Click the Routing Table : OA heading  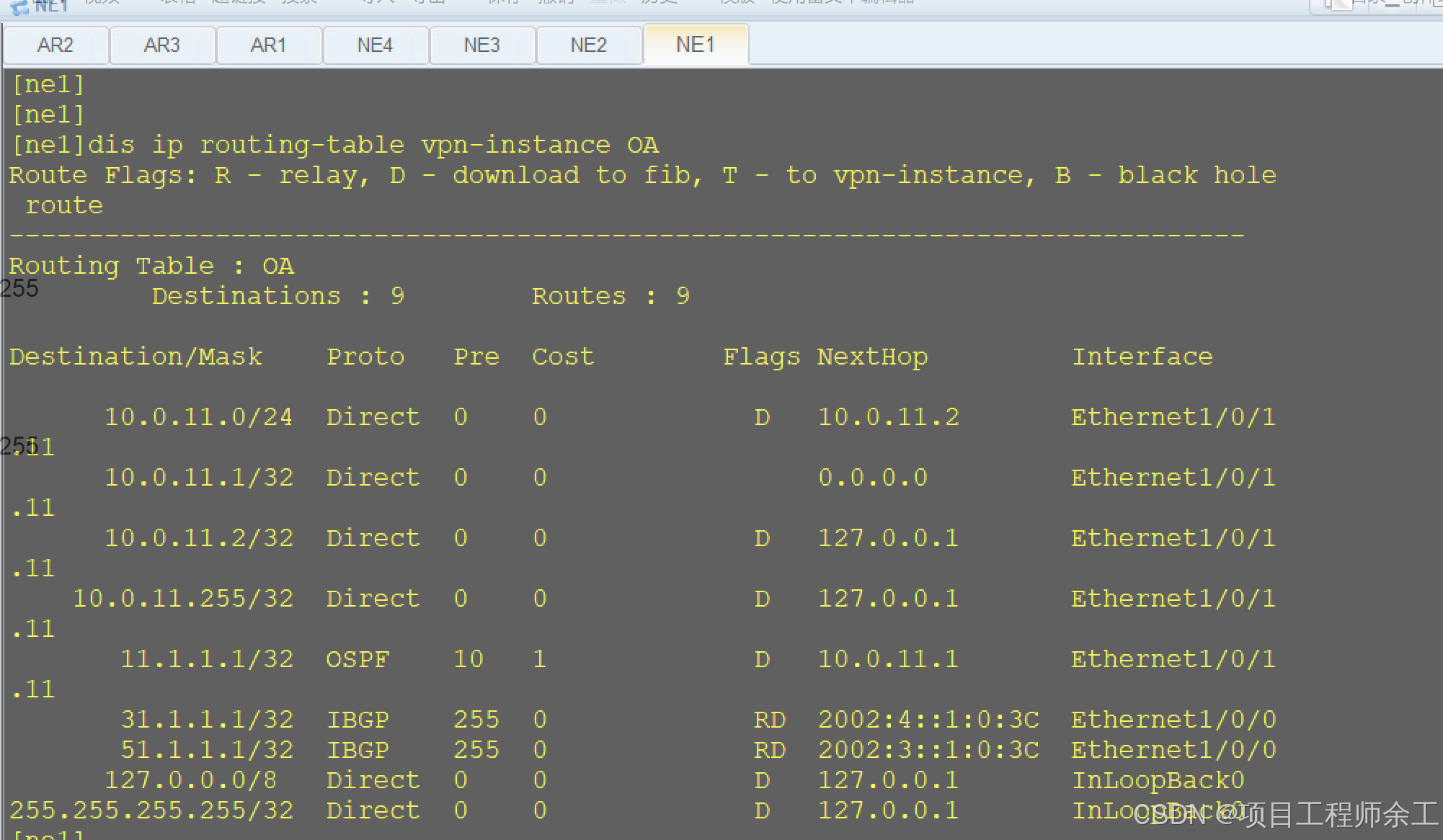(151, 266)
